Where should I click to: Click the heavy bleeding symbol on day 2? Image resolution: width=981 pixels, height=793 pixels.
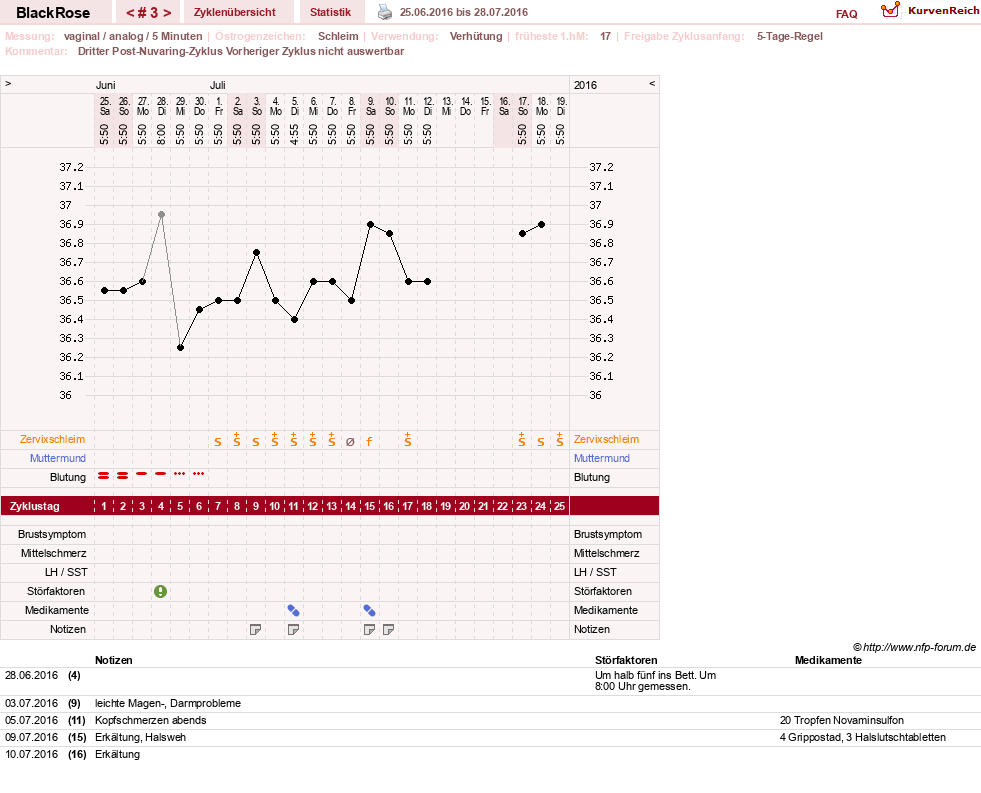tap(123, 476)
